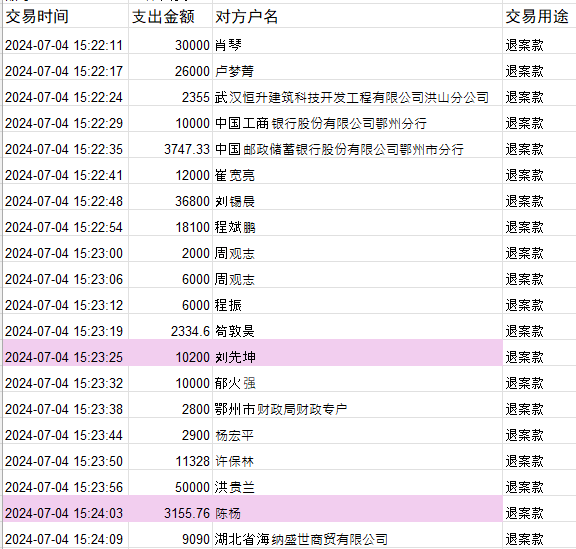This screenshot has width=576, height=549.
Task: Select 退案款 cell in the 陈杨 row
Action: (x=539, y=513)
